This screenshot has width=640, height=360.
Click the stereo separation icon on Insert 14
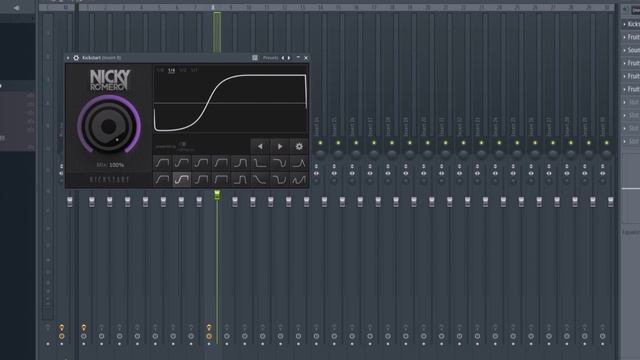(316, 173)
